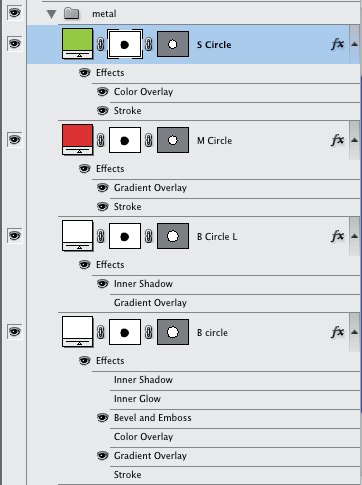Click Stroke effect under B circle layer
The height and width of the screenshot is (485, 362).
pos(127,475)
